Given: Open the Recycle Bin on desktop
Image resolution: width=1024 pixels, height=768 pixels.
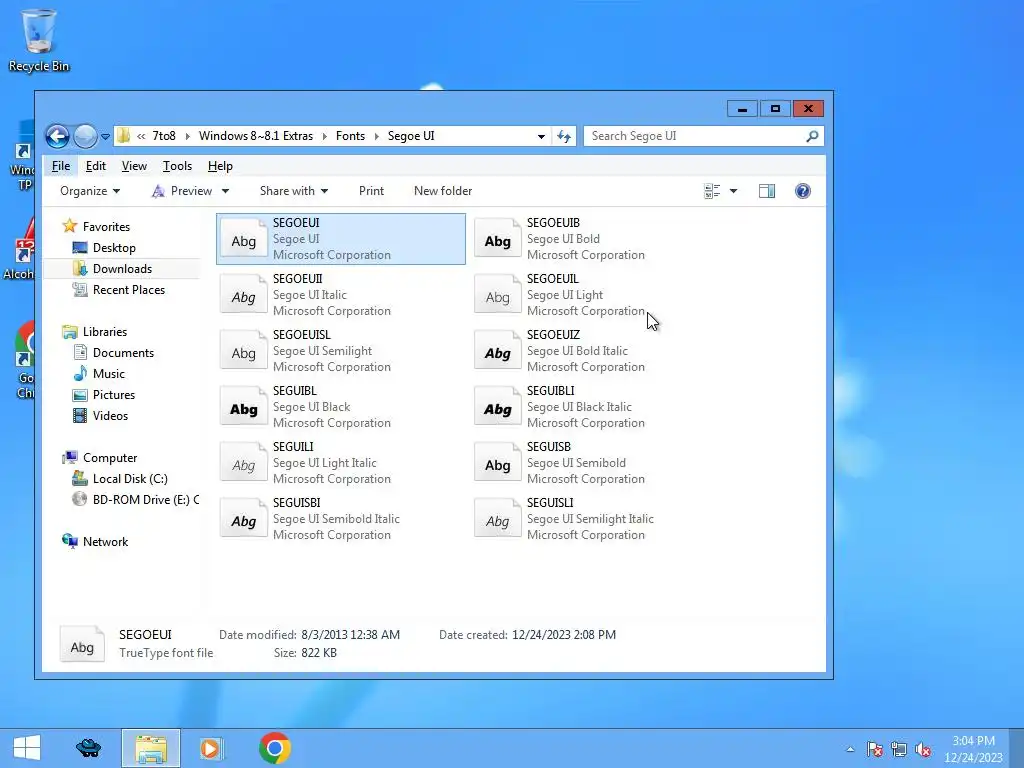Looking at the screenshot, I should click(39, 40).
